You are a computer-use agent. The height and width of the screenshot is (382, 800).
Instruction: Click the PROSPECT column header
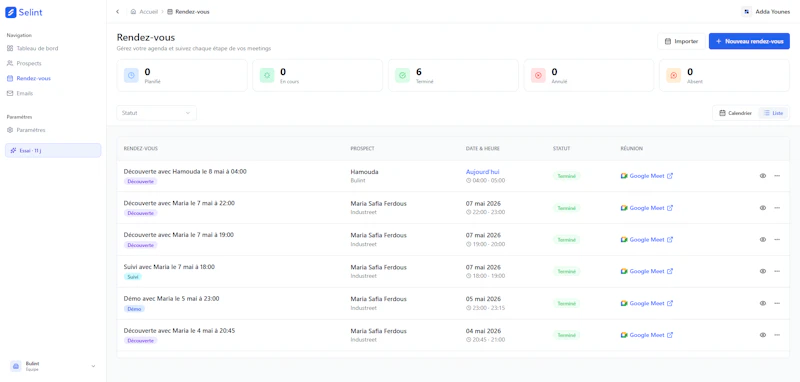tap(362, 148)
